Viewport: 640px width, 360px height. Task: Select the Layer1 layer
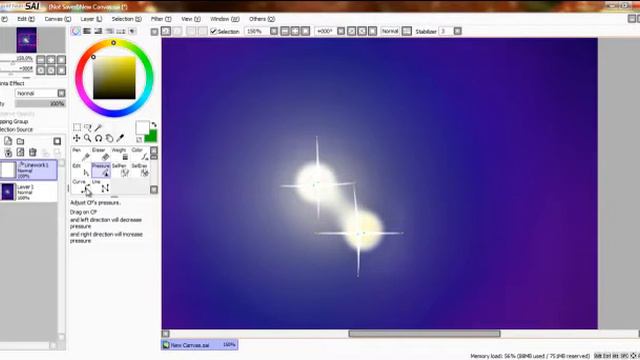(29, 192)
